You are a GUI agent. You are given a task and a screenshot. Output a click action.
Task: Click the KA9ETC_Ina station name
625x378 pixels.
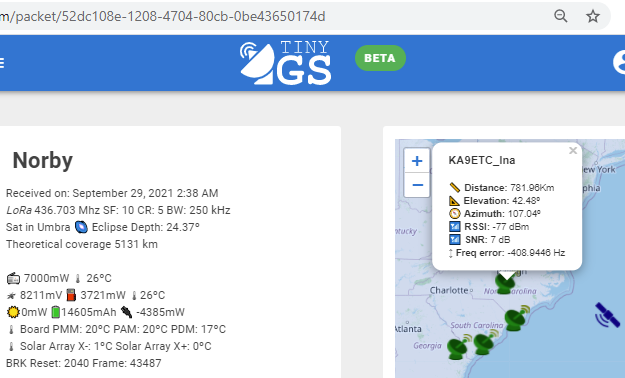[x=482, y=160]
